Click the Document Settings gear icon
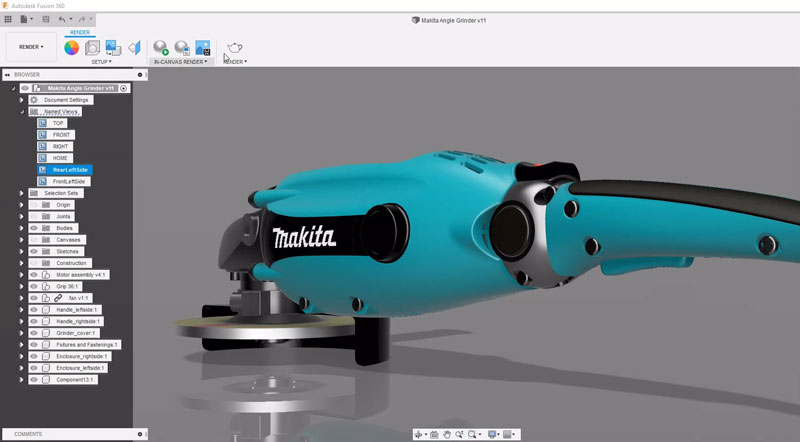The image size is (800, 442). point(34,100)
